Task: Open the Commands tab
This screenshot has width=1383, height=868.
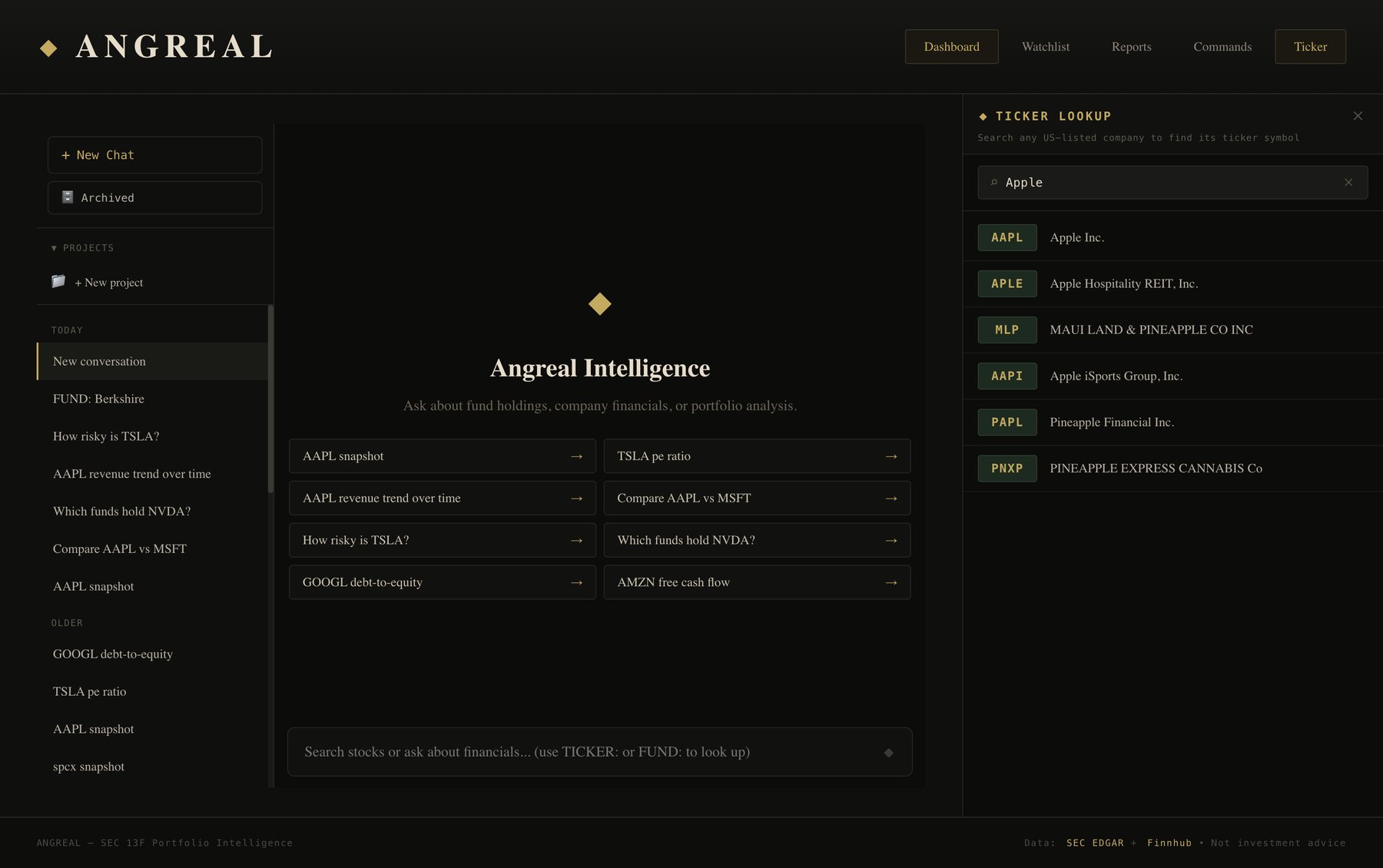Action: (1222, 47)
